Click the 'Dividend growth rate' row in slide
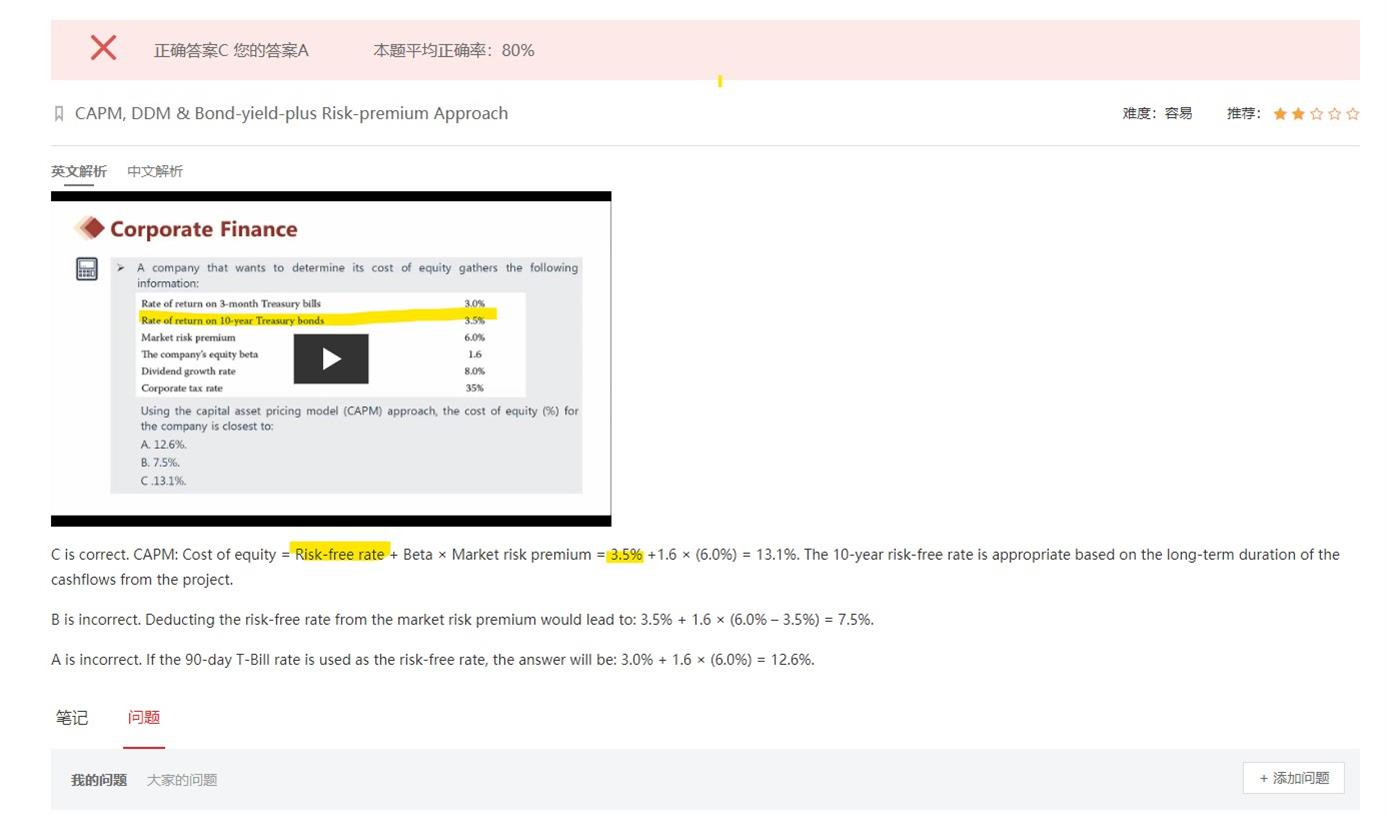This screenshot has height=818, width=1386. [313, 371]
